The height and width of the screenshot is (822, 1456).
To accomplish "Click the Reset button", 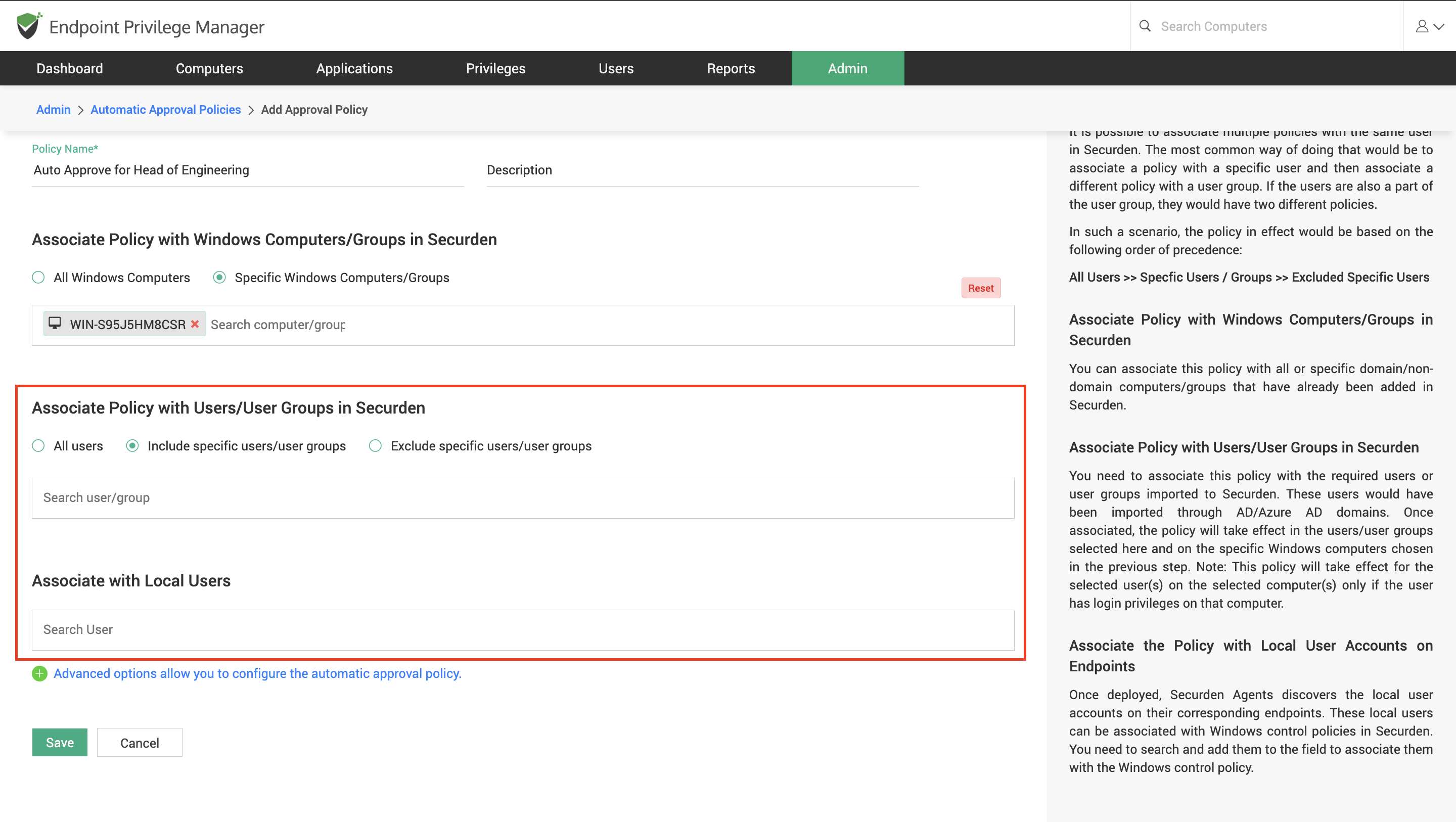I will pos(981,288).
